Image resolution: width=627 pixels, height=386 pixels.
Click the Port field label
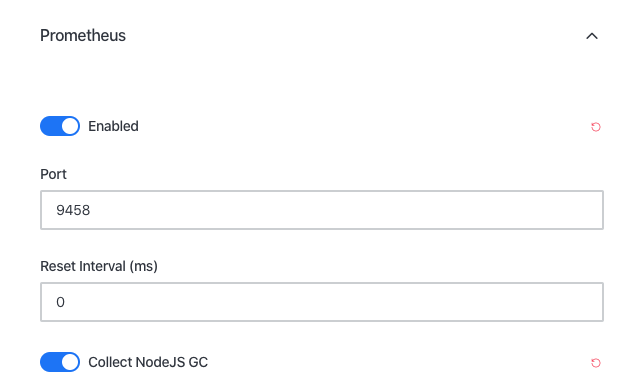tap(53, 174)
